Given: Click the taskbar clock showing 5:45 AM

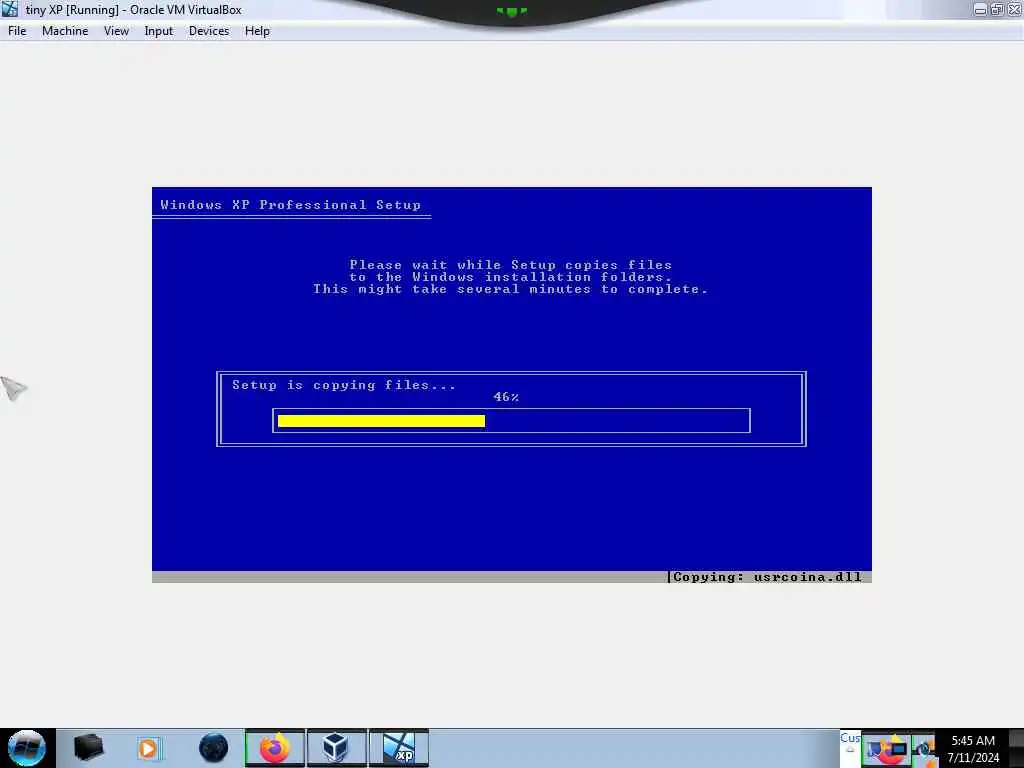Looking at the screenshot, I should pos(973,748).
